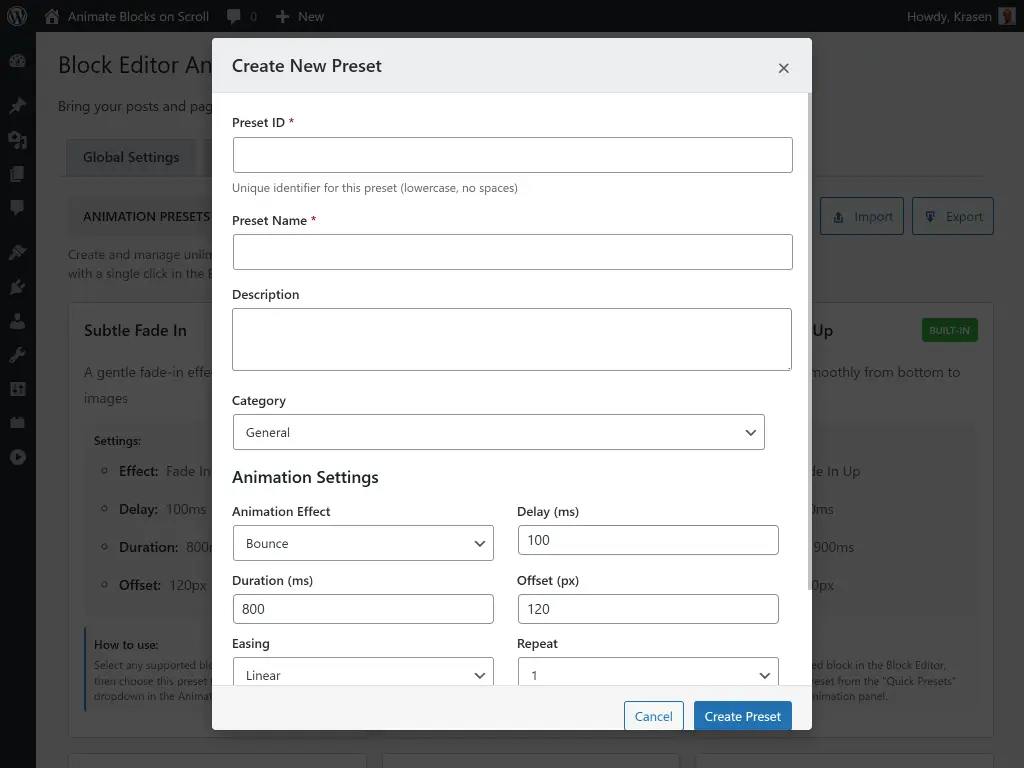
Task: Click the Create Preset button
Action: tap(742, 716)
